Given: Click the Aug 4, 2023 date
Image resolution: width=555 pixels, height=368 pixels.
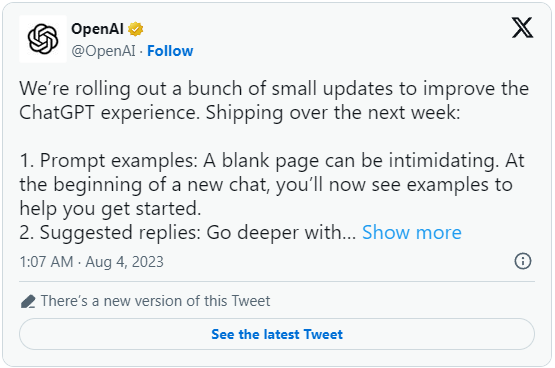Looking at the screenshot, I should [124, 262].
